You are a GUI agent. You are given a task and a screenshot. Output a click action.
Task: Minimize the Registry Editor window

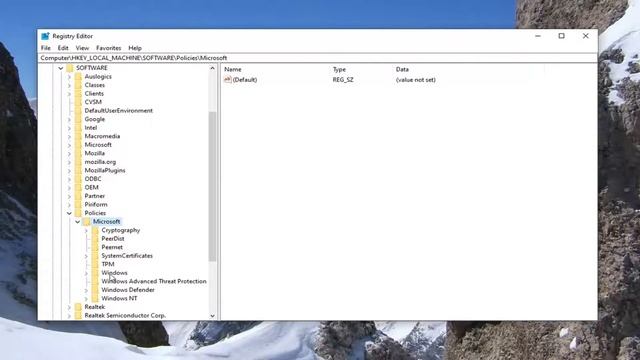(x=538, y=36)
